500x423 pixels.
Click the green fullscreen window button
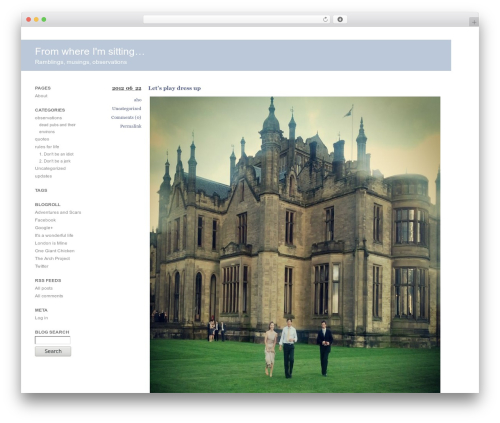pyautogui.click(x=44, y=19)
